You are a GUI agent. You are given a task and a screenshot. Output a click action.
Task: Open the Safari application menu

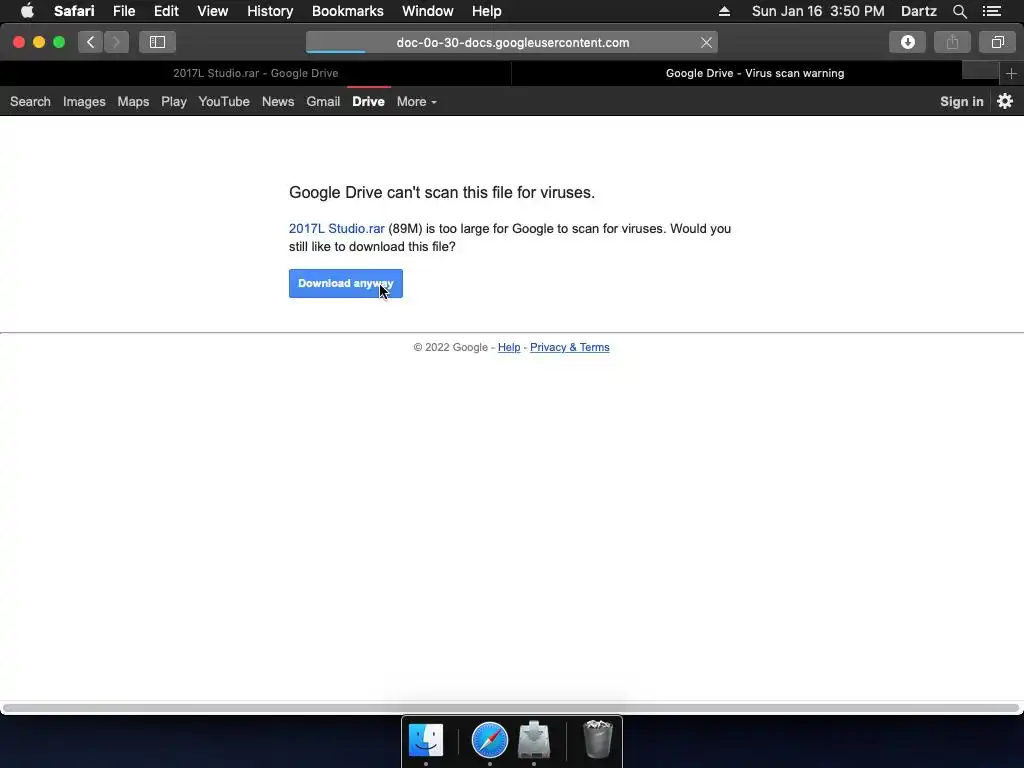tap(74, 11)
